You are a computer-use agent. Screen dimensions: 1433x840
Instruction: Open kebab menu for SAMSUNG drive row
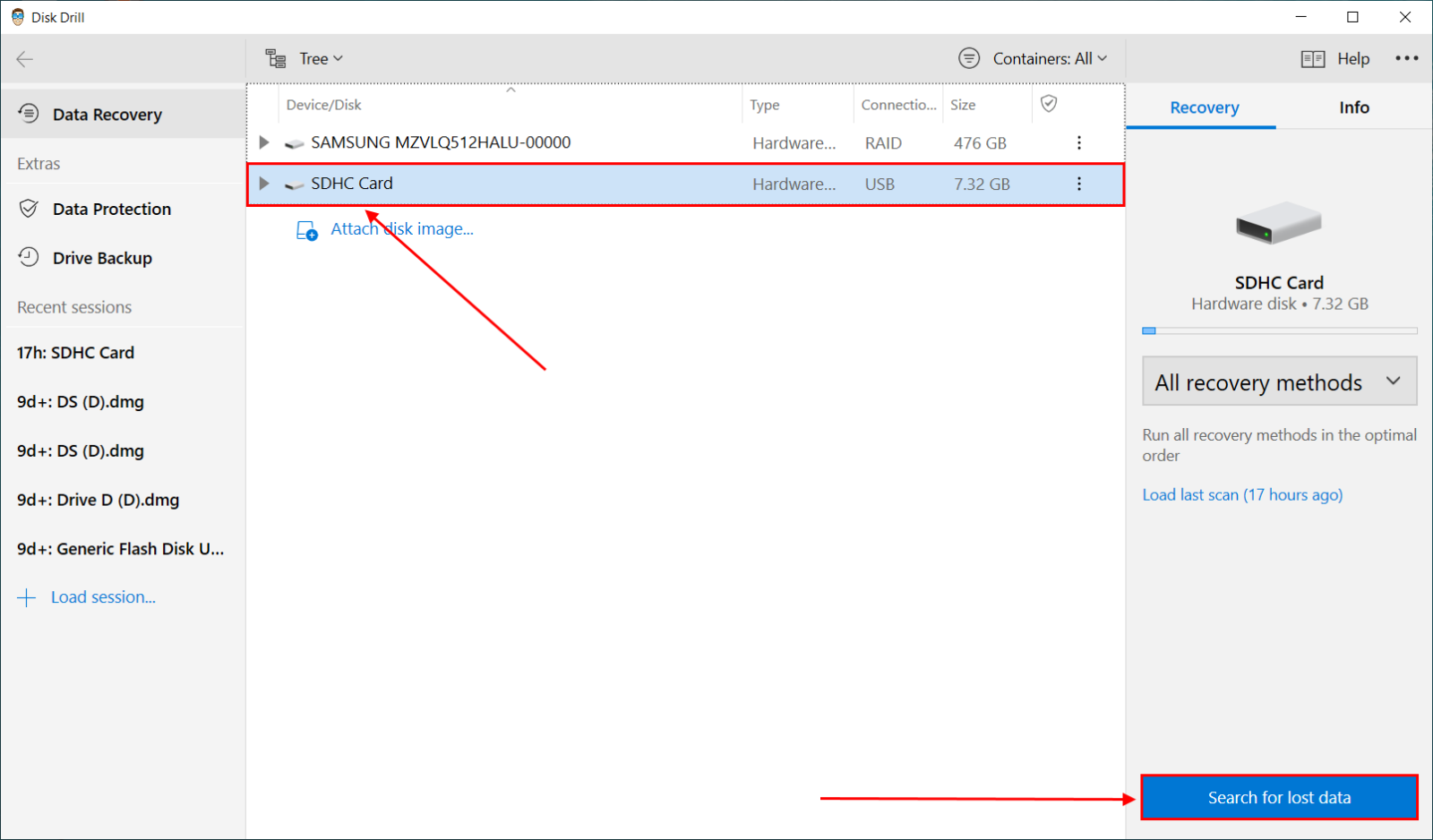(x=1078, y=142)
